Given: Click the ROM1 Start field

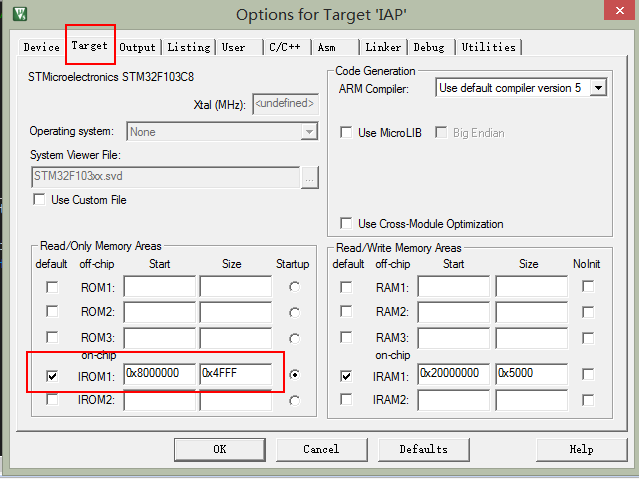Looking at the screenshot, I should 159,286.
